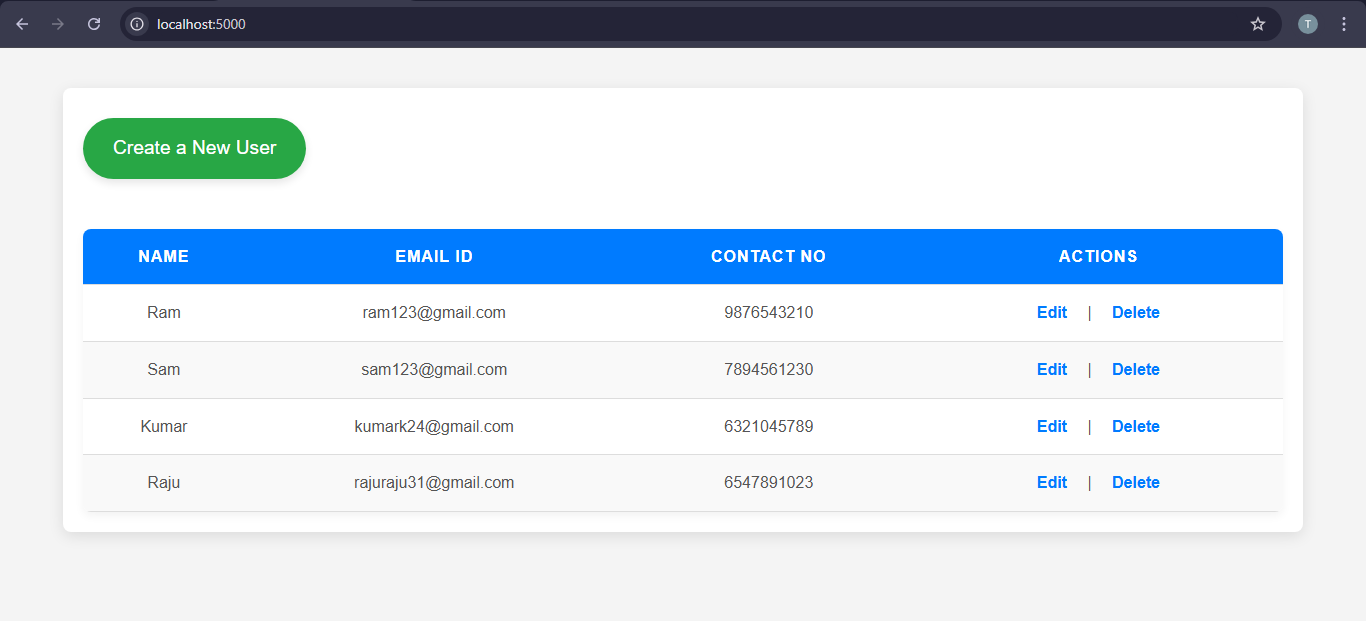
Task: Bookmark this page with the star icon
Action: [1258, 24]
